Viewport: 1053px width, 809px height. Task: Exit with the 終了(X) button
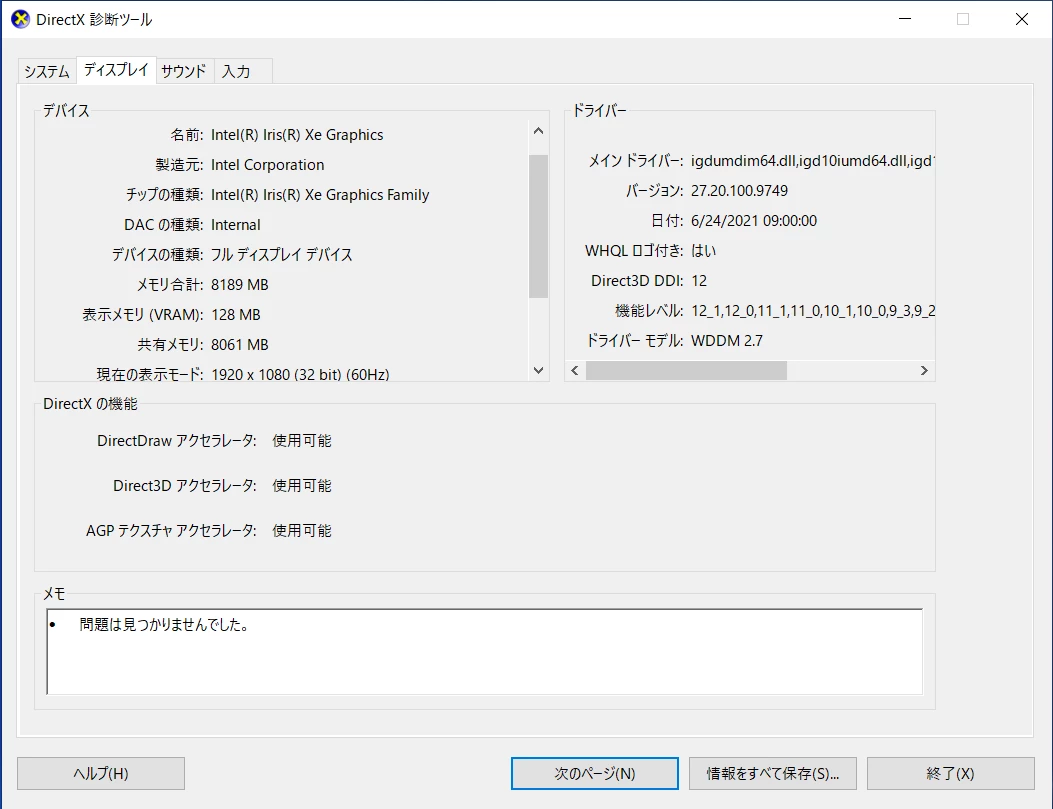pos(950,773)
